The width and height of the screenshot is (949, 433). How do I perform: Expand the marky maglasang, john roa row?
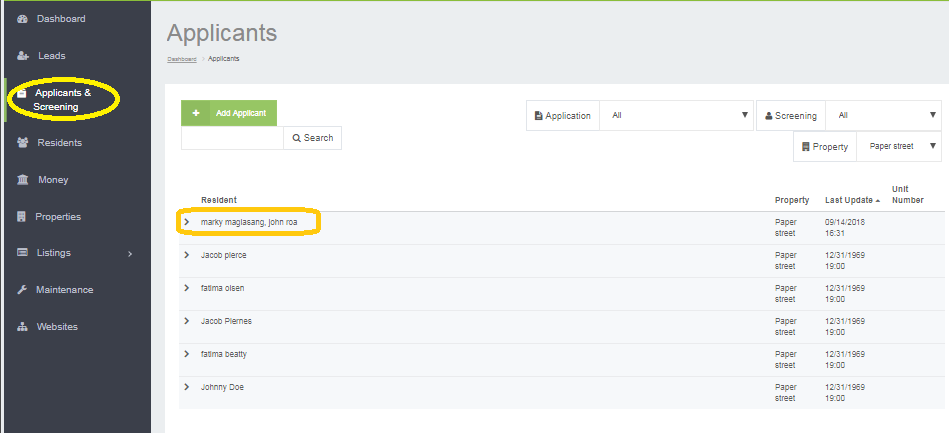186,222
